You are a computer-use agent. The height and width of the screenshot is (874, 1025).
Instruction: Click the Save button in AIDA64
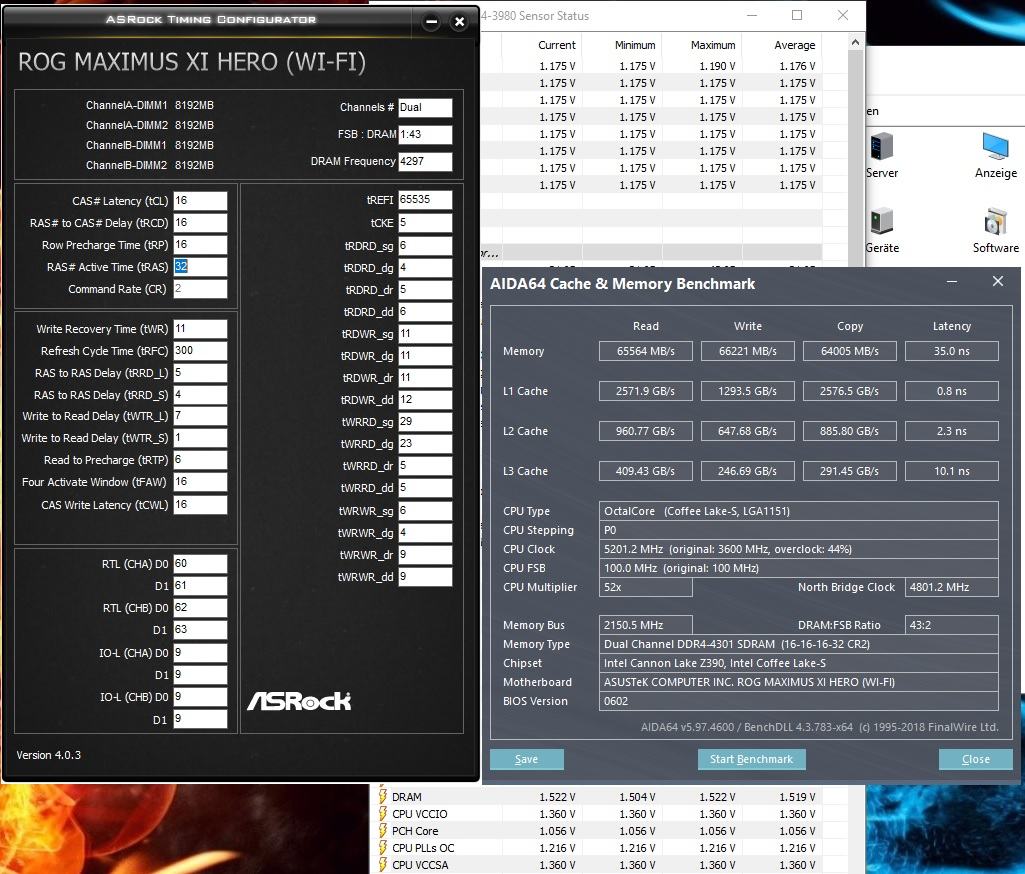coord(526,759)
